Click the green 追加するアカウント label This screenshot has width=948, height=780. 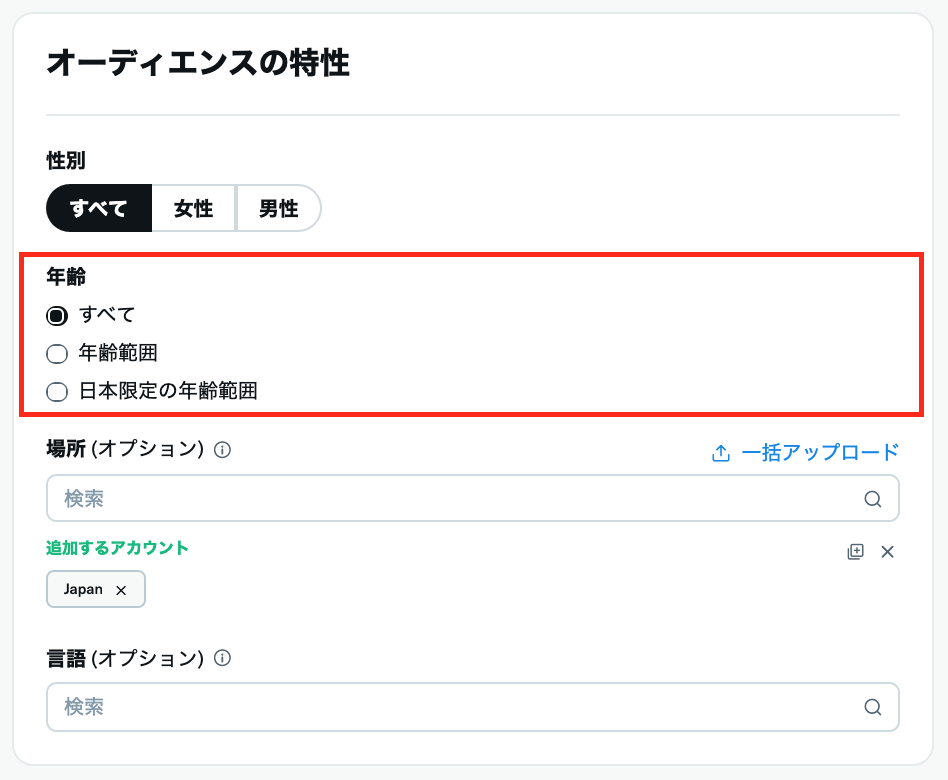coord(117,548)
